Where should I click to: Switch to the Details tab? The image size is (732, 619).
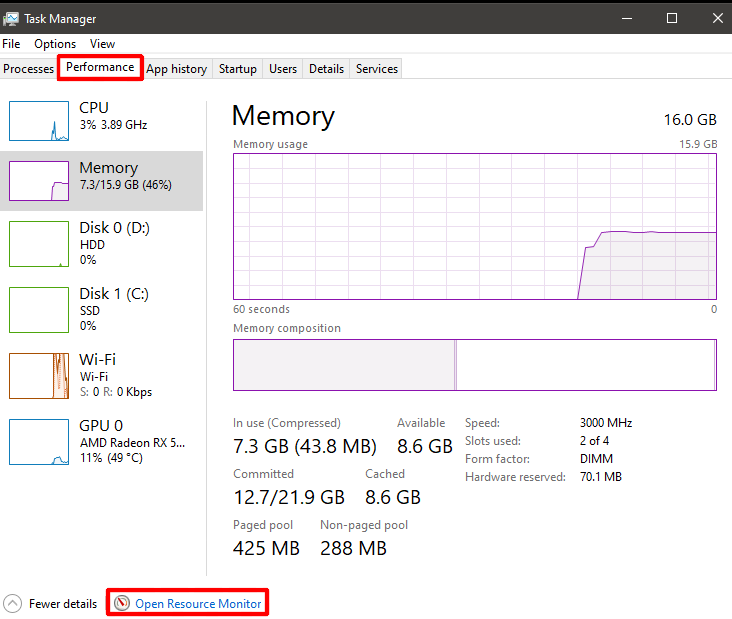326,69
